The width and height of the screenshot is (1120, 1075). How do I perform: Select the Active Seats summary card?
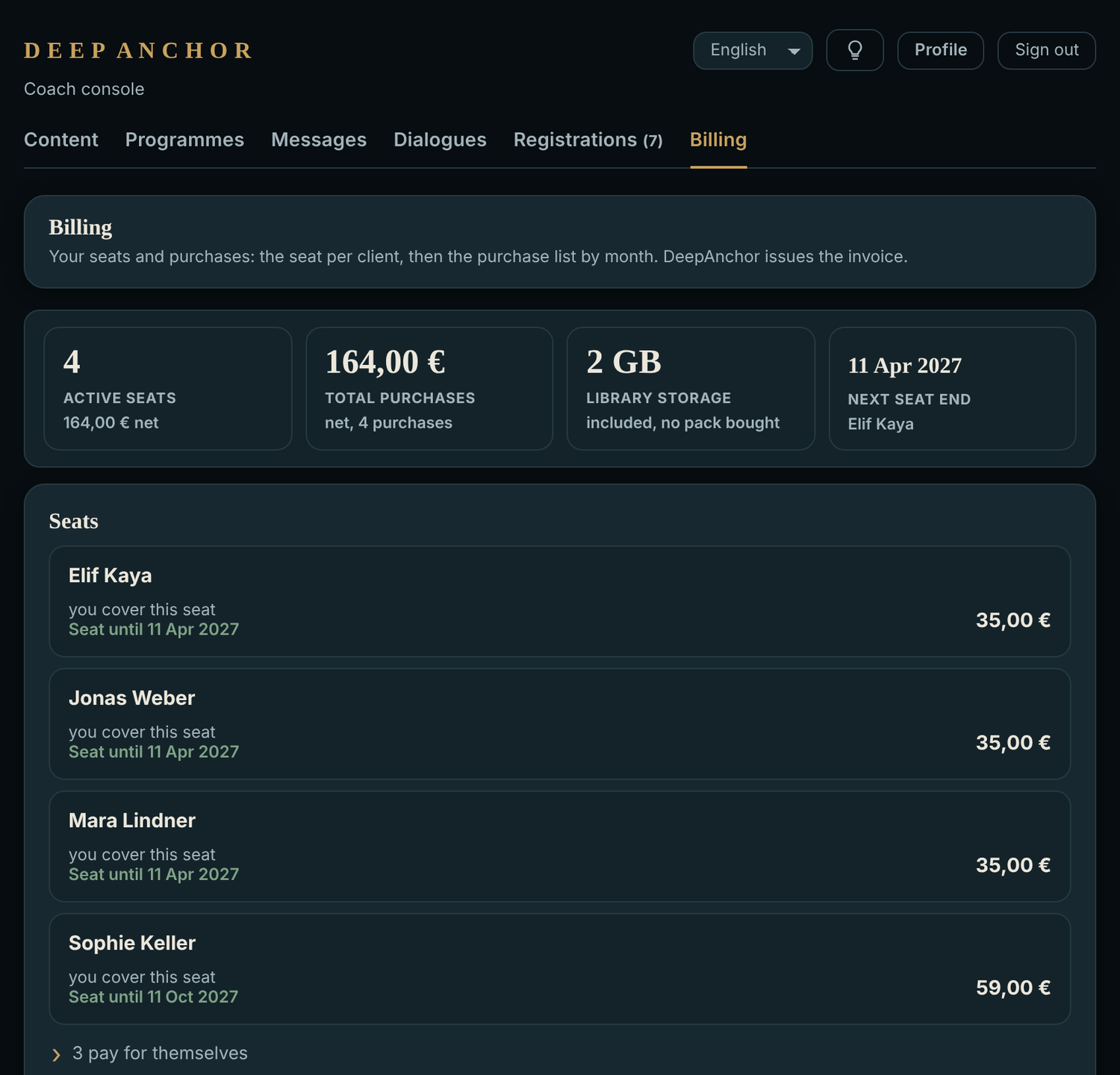tap(168, 388)
